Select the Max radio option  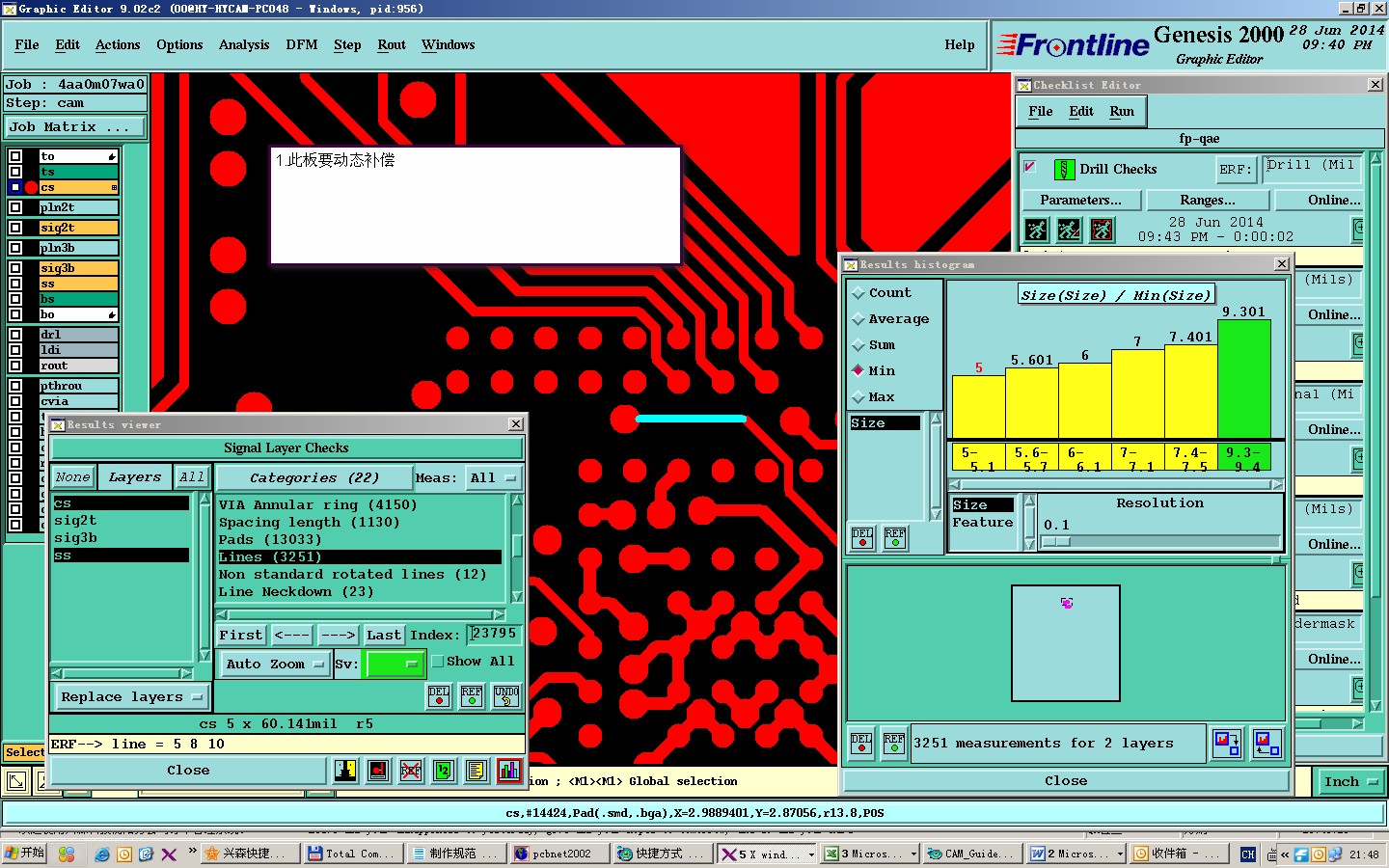click(x=858, y=396)
